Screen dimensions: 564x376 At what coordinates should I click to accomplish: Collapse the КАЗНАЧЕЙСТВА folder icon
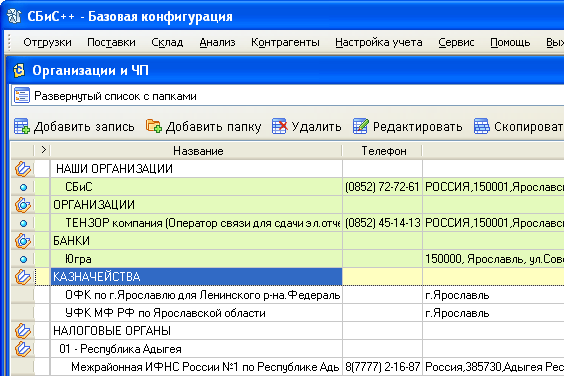(x=23, y=277)
